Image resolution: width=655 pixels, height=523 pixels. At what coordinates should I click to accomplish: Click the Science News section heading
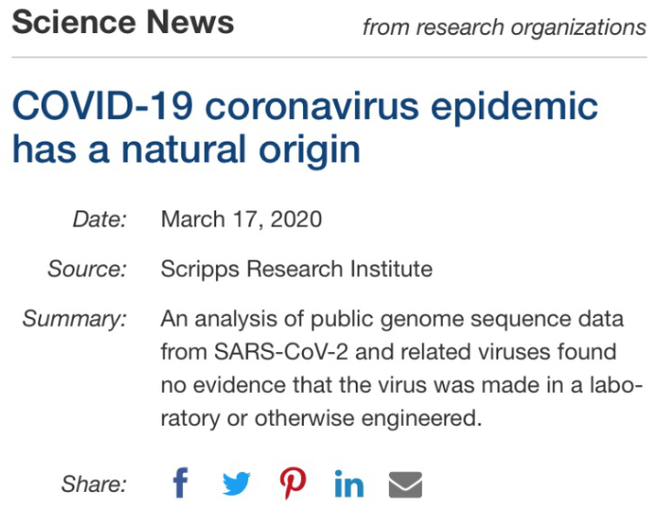click(x=123, y=22)
